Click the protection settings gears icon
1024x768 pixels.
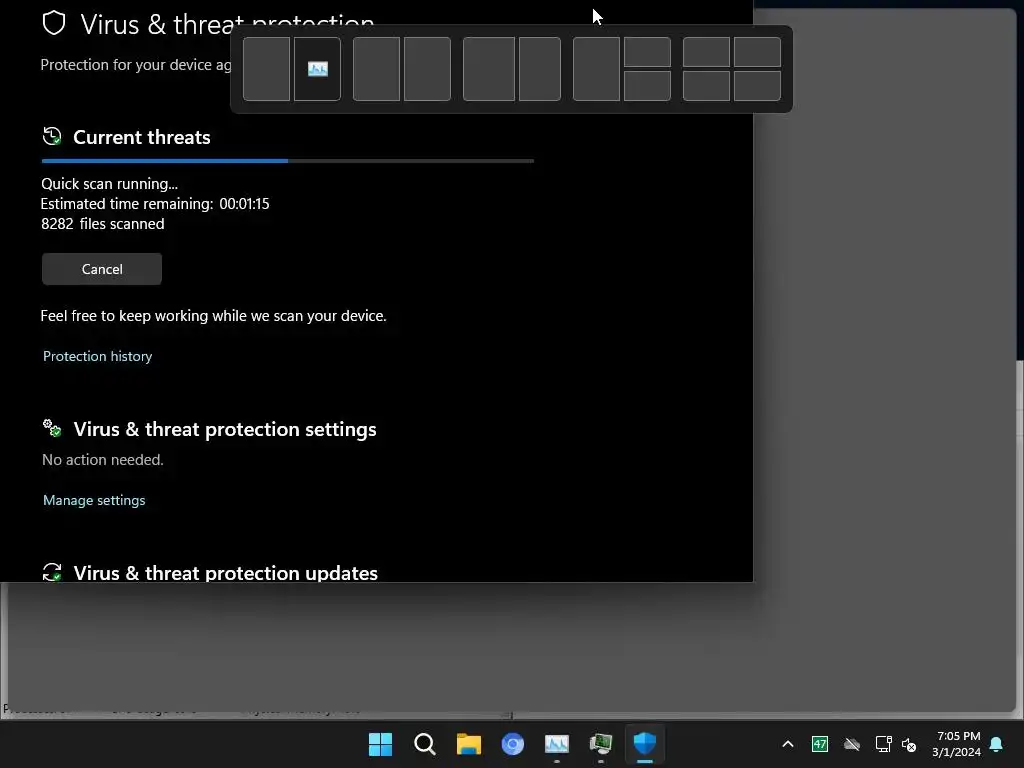[x=52, y=428]
